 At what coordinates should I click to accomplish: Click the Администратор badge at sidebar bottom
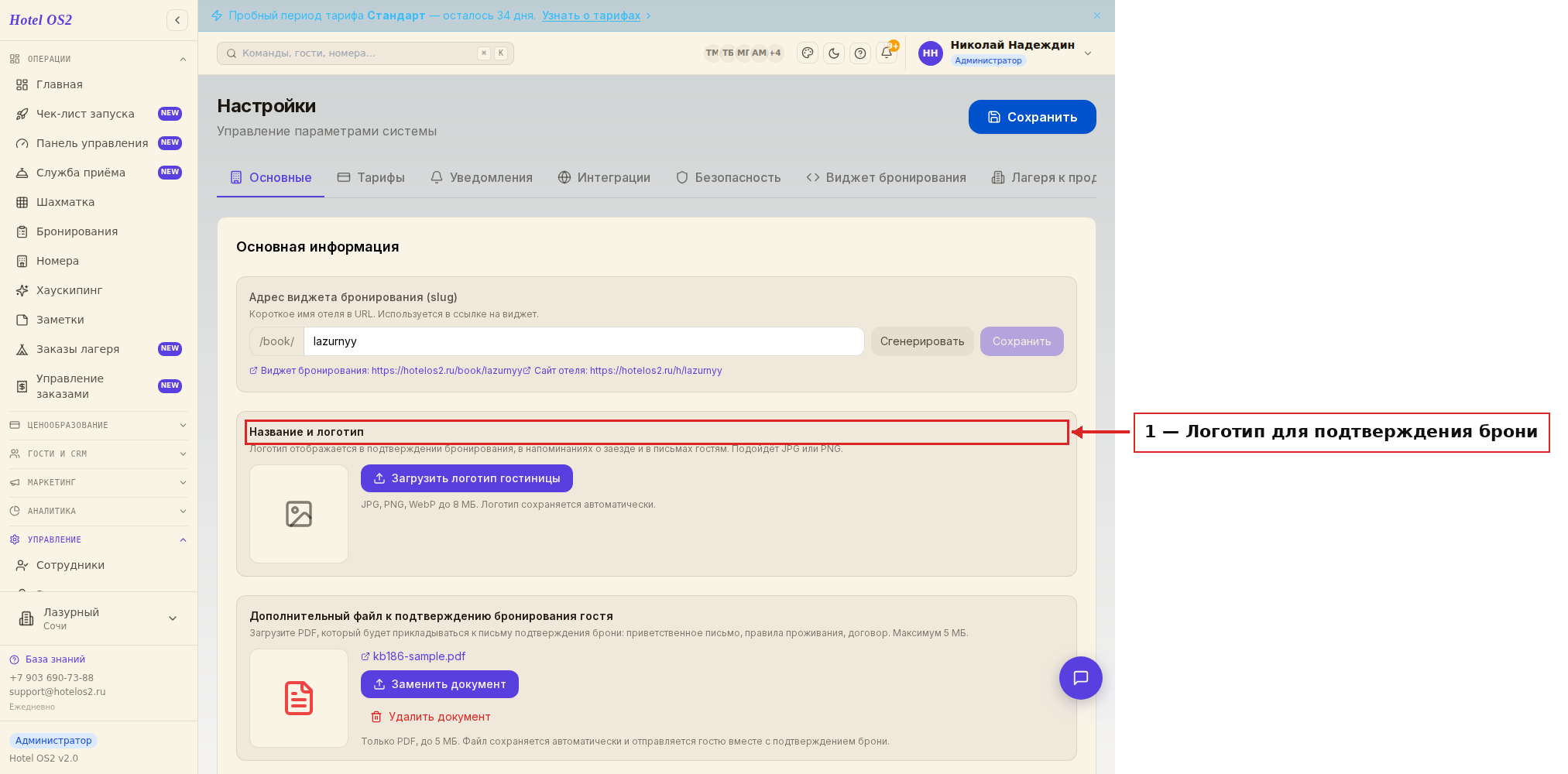(53, 741)
